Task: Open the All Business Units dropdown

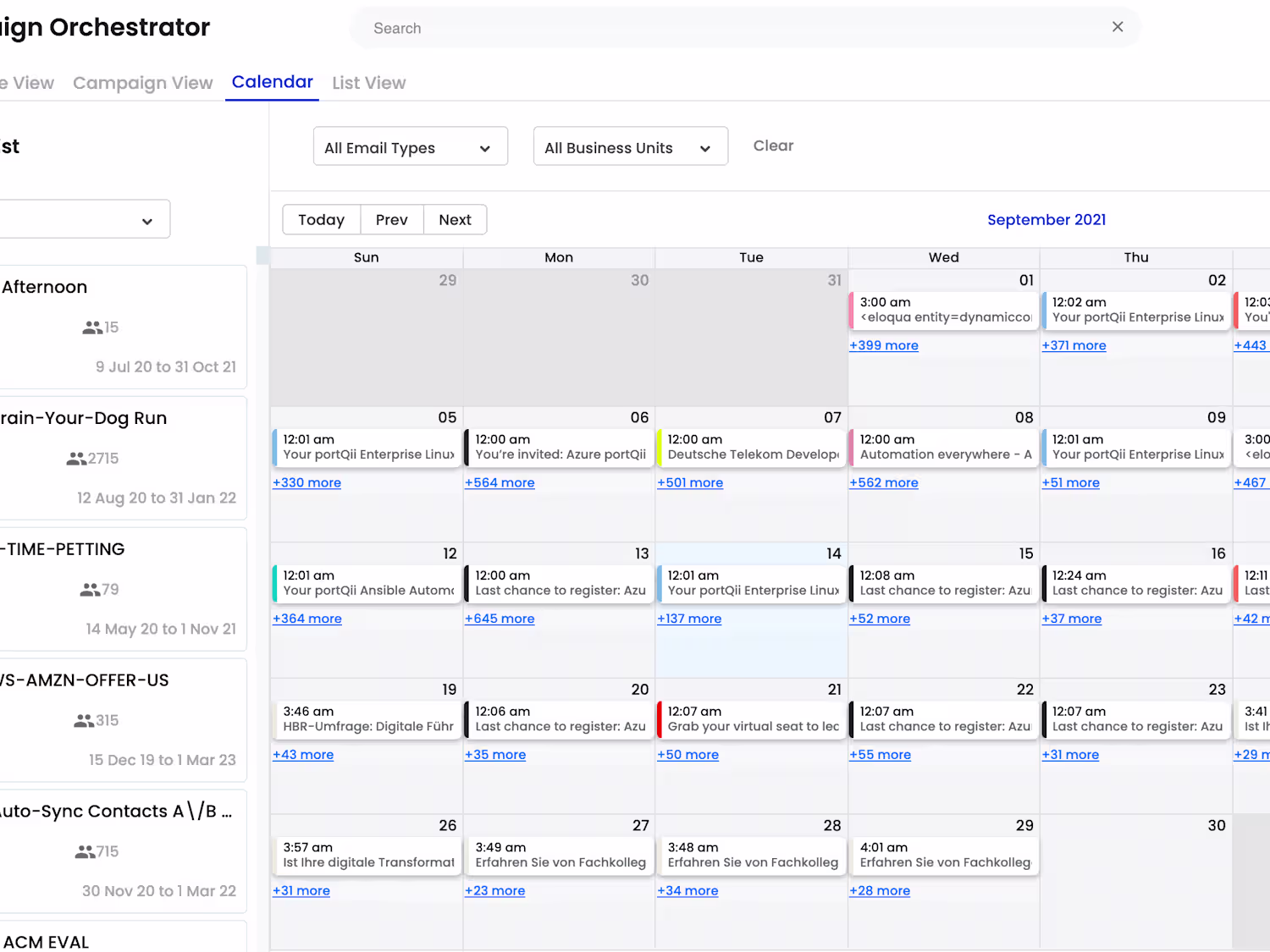Action: tap(630, 147)
